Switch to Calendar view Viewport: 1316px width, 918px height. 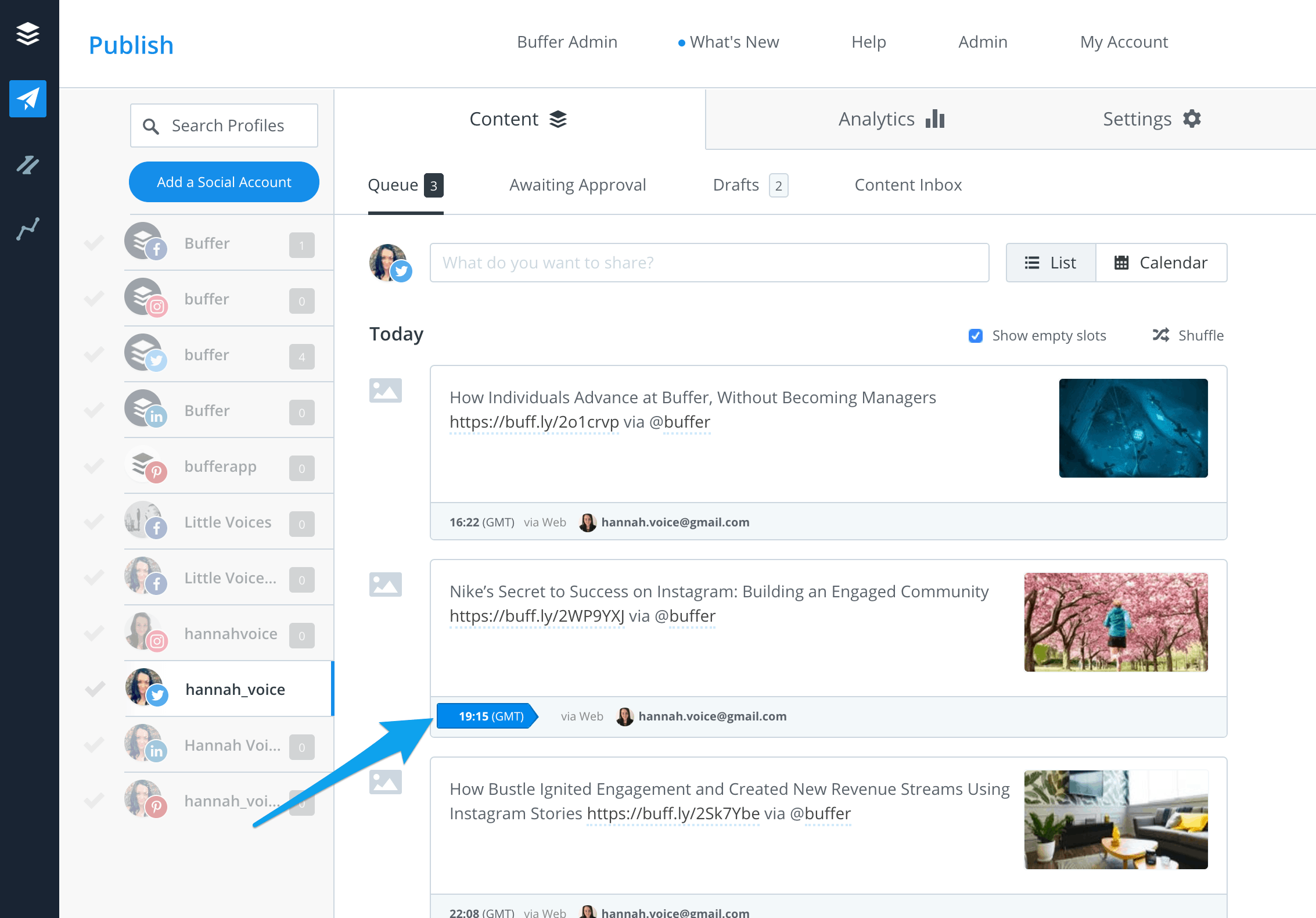coord(1162,263)
